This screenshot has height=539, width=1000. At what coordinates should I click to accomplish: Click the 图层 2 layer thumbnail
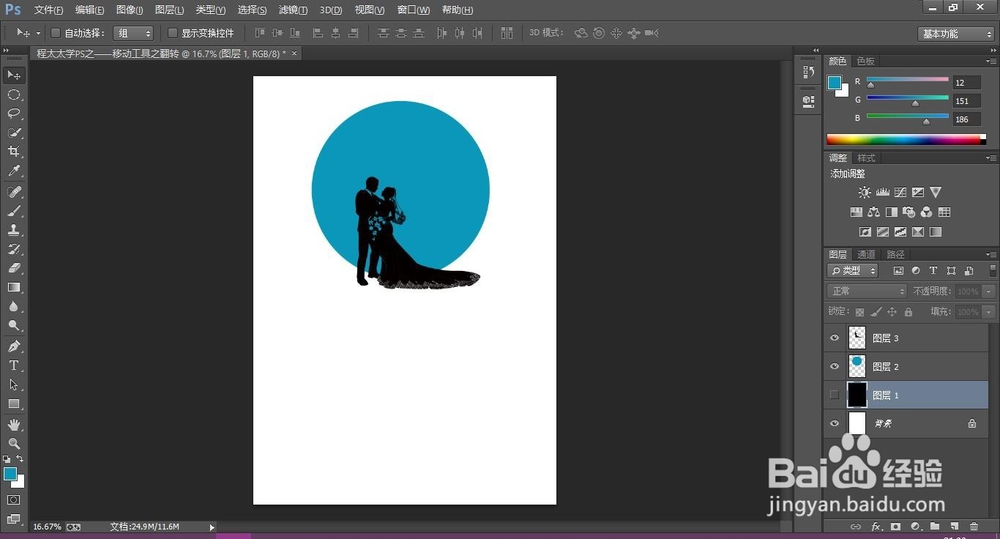[x=857, y=366]
